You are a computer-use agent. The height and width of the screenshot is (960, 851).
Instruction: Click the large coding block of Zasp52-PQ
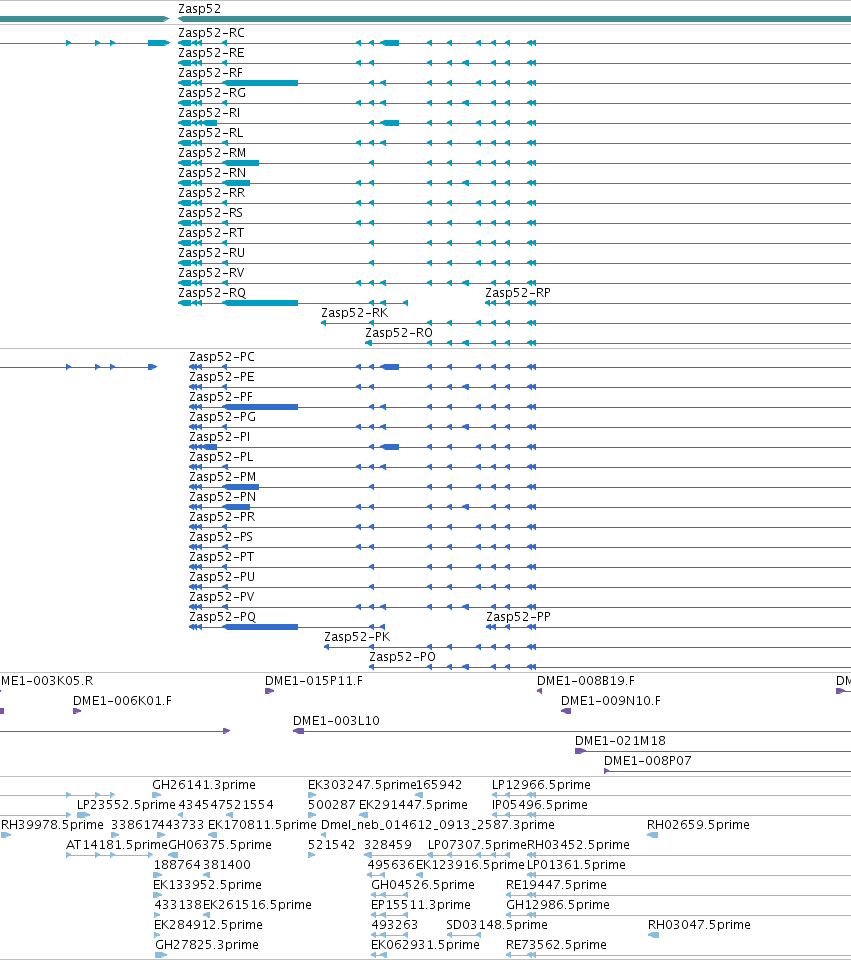pyautogui.click(x=261, y=628)
